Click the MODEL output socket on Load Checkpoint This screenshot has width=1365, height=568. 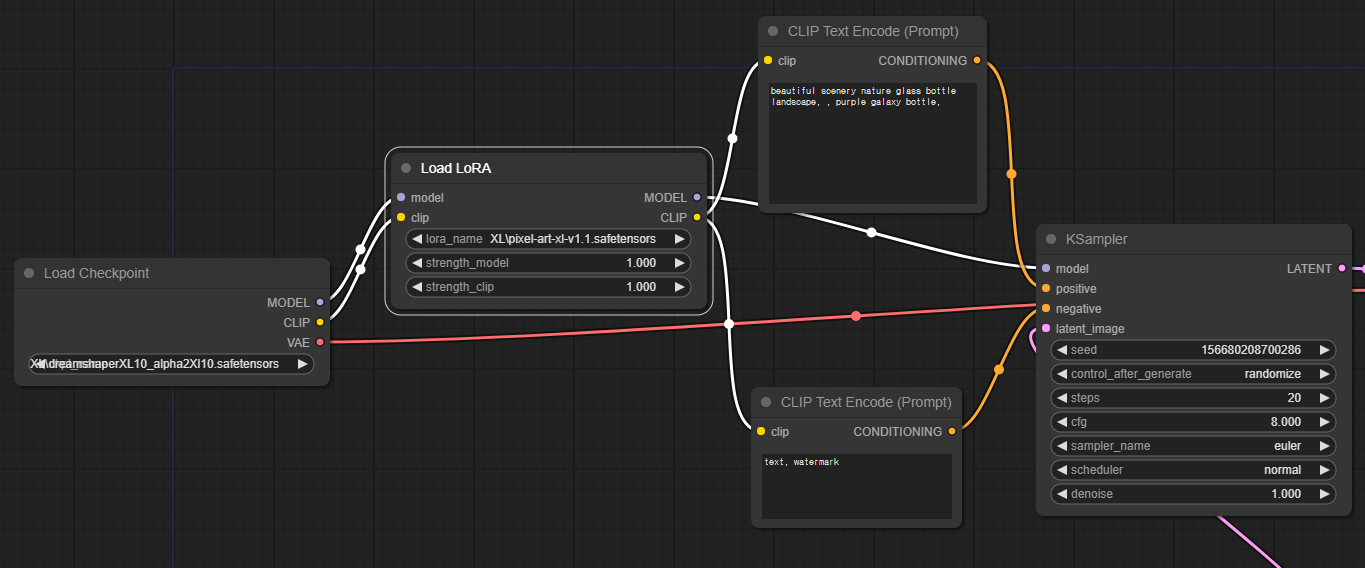coord(320,302)
